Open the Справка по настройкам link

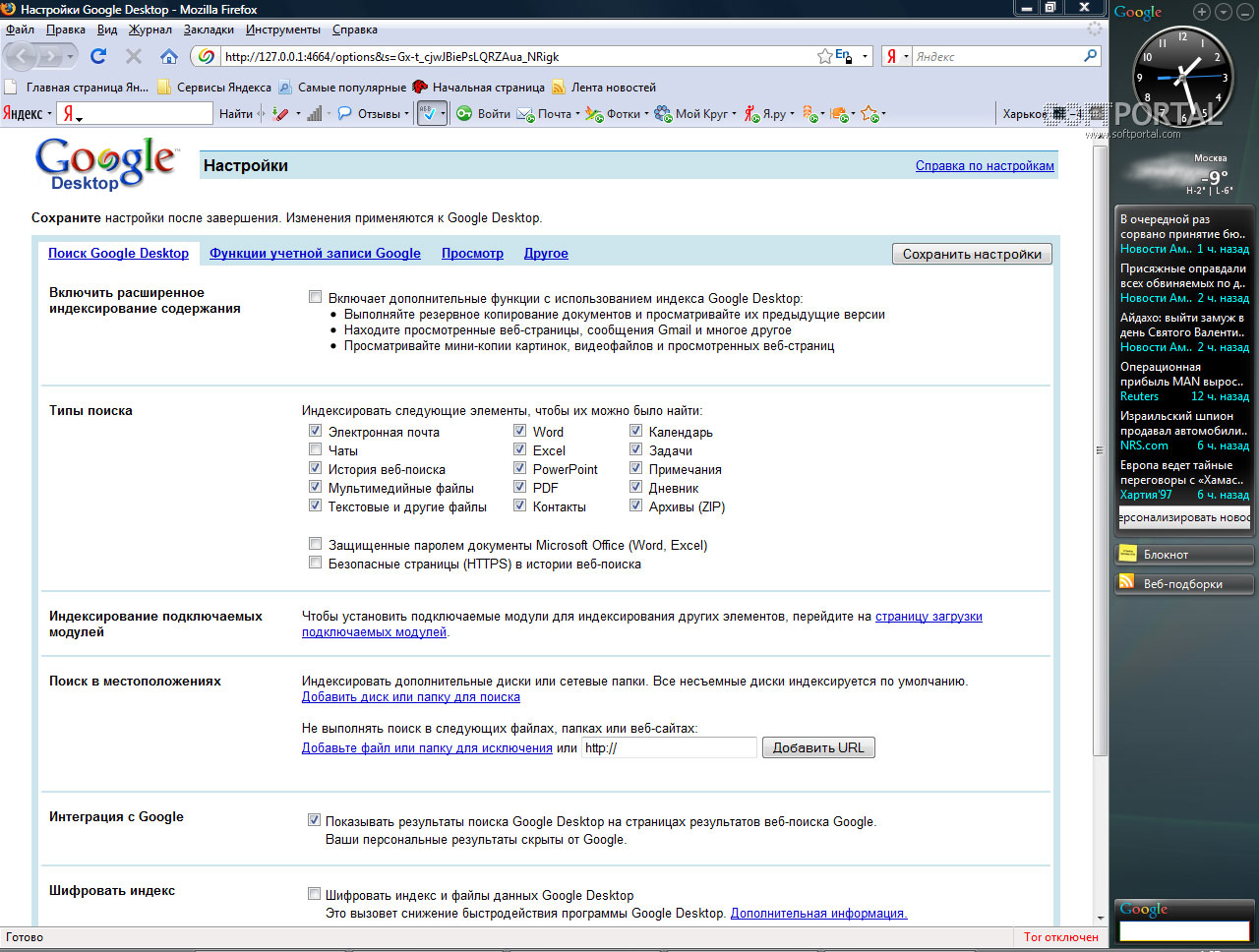pyautogui.click(x=985, y=165)
